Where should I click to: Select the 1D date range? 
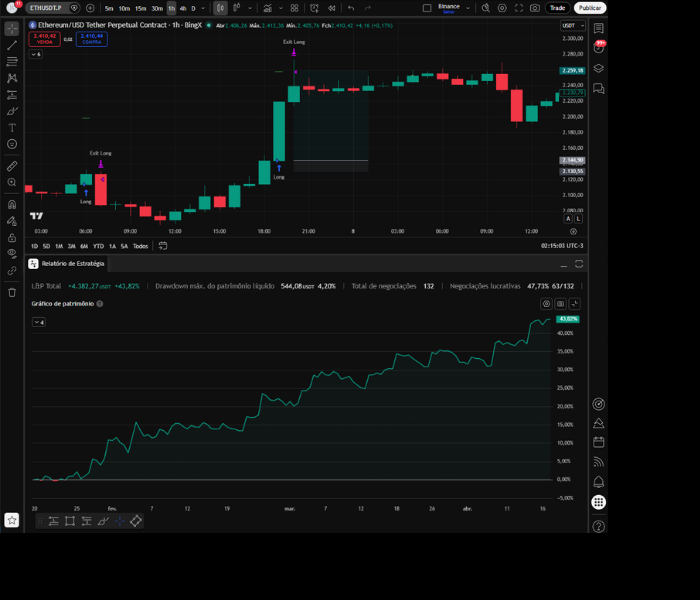[x=34, y=246]
